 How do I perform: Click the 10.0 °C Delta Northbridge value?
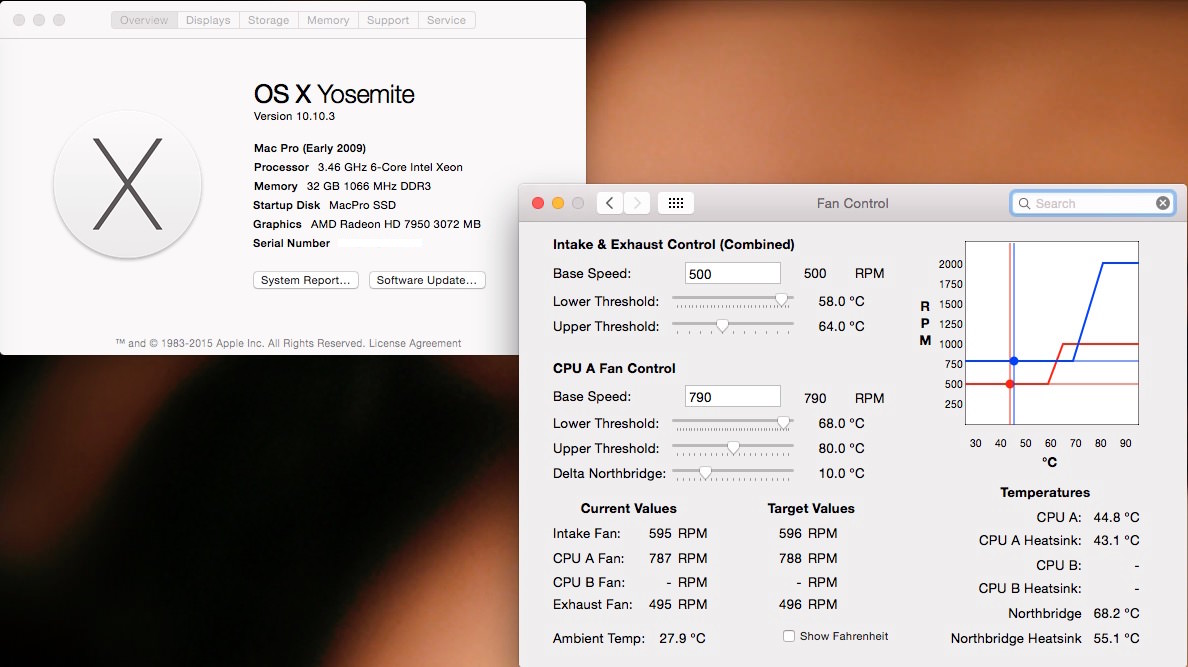tap(841, 473)
